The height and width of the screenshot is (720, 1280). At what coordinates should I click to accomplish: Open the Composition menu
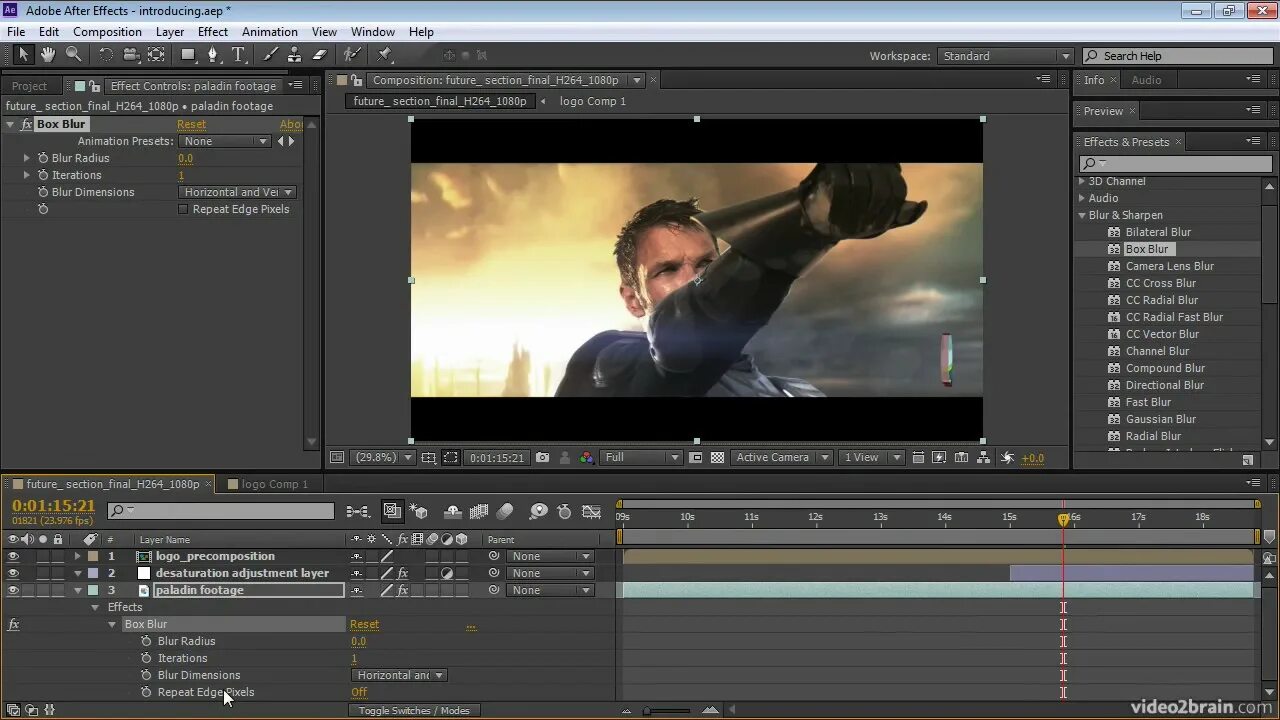[x=107, y=32]
